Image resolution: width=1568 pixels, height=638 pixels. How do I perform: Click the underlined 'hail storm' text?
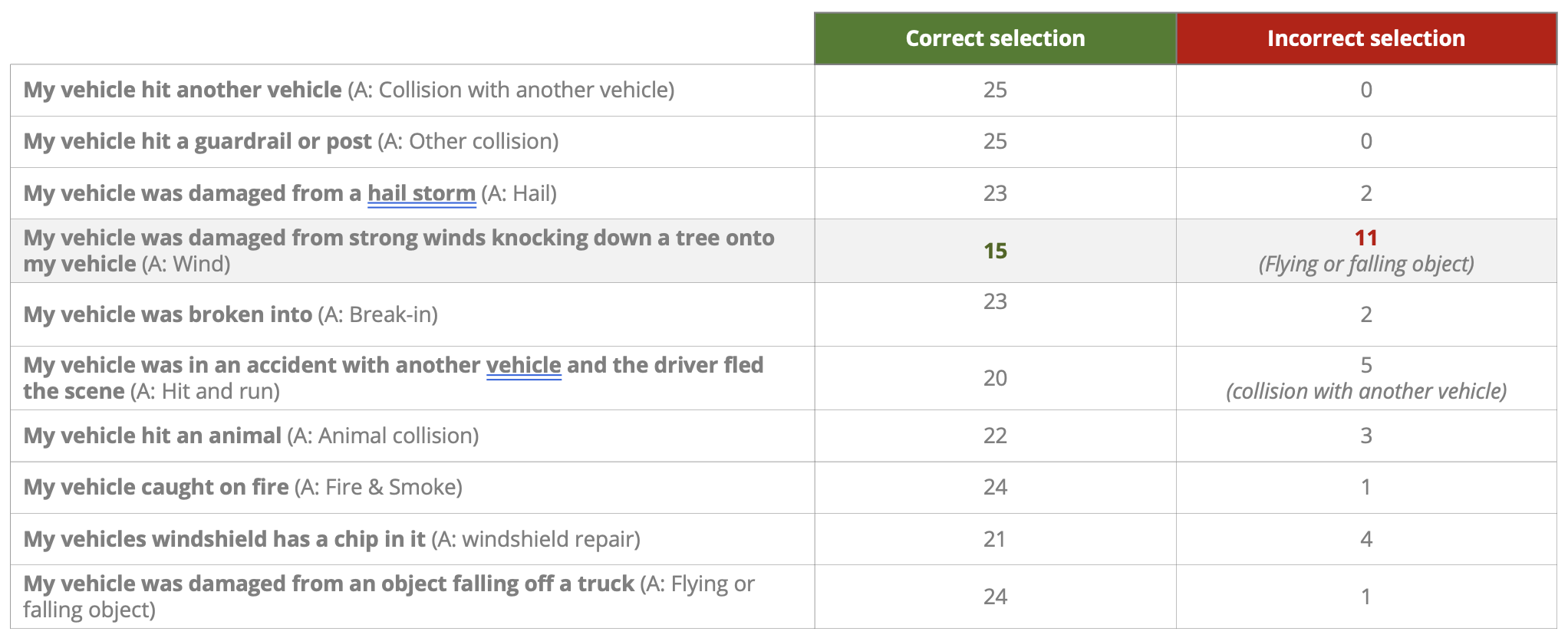tap(421, 193)
